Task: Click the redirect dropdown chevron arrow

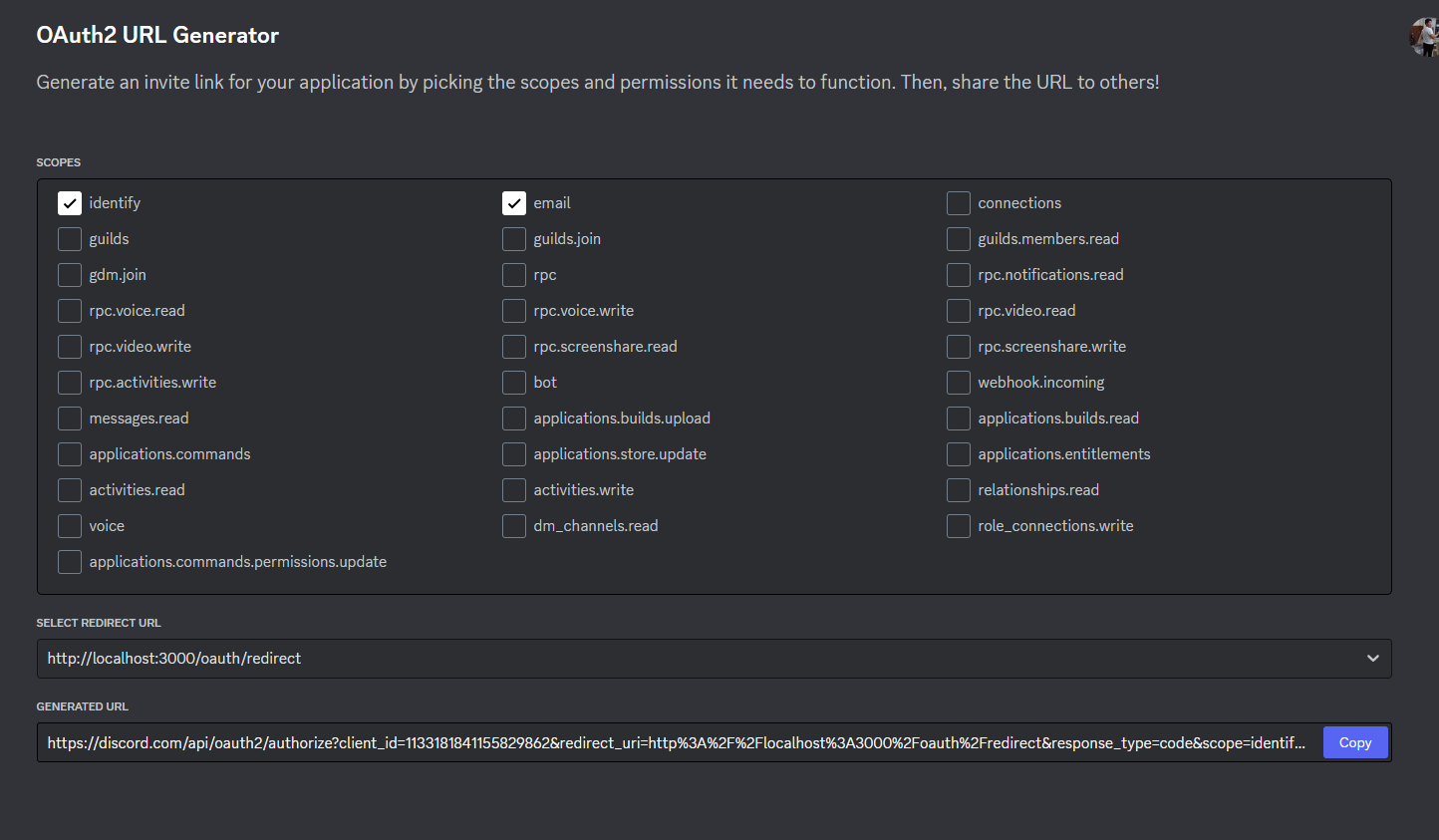Action: [x=1373, y=659]
